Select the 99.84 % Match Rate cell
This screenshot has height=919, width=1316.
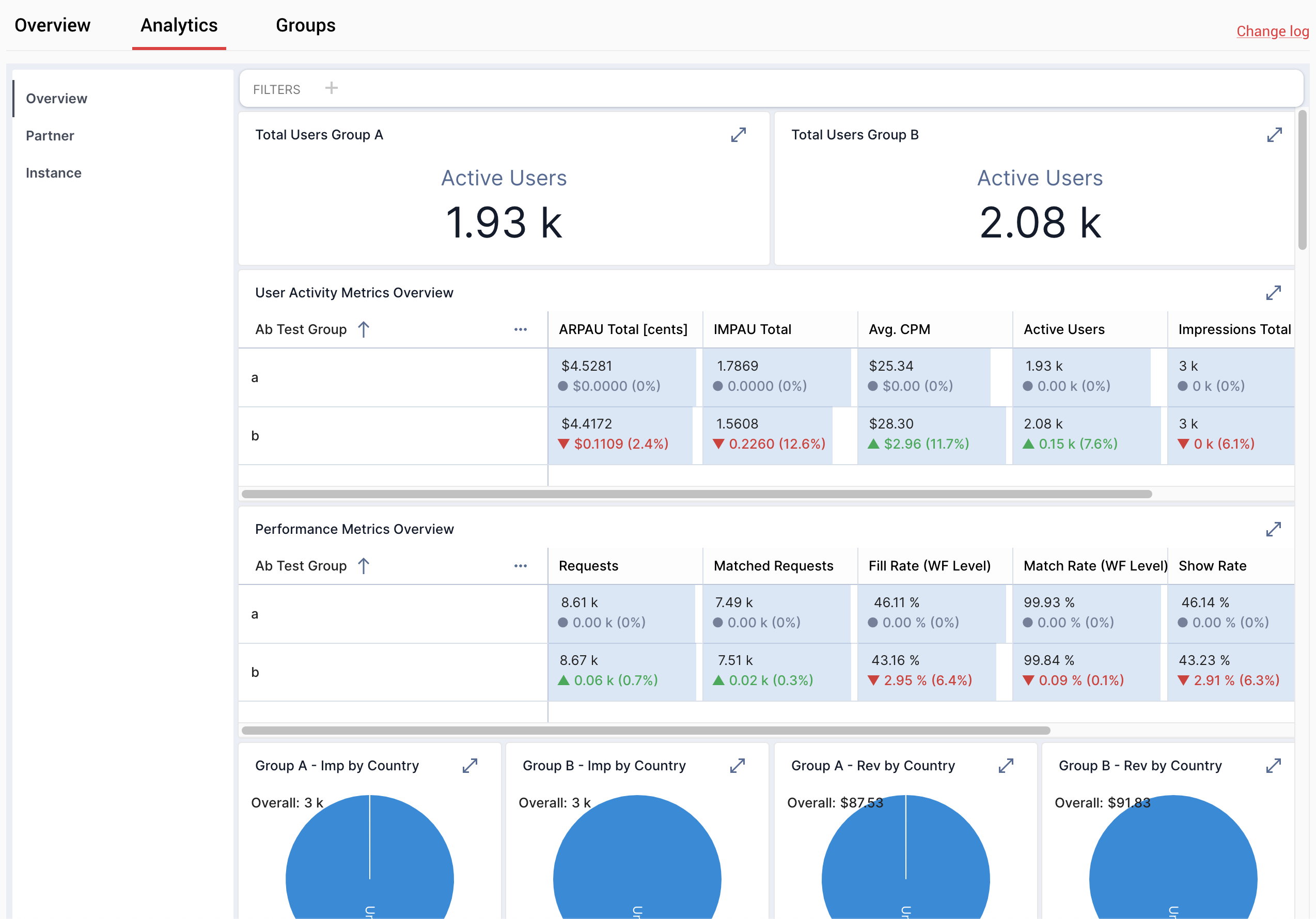pyautogui.click(x=1090, y=672)
